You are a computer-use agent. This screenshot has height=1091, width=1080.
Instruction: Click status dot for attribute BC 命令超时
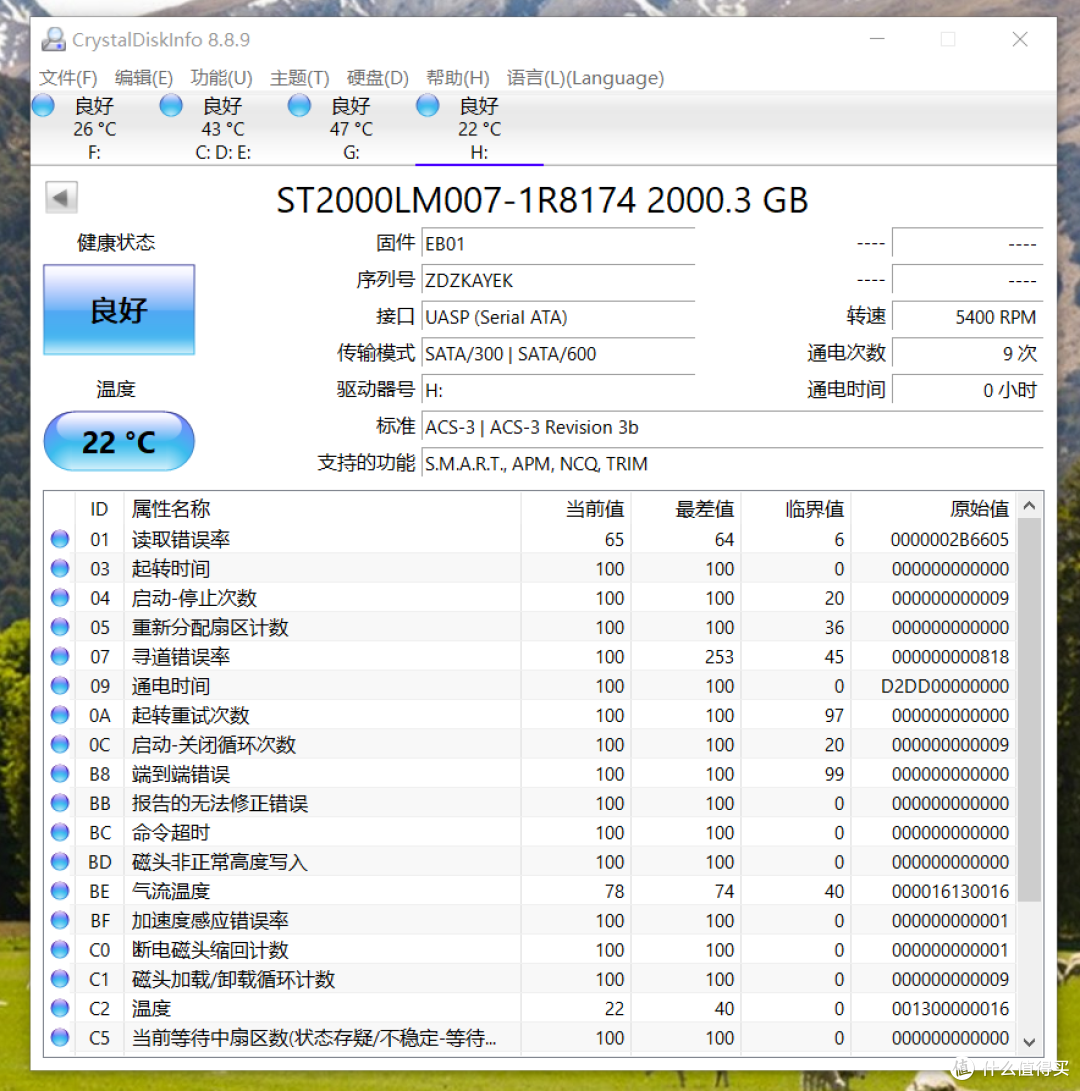pos(60,831)
